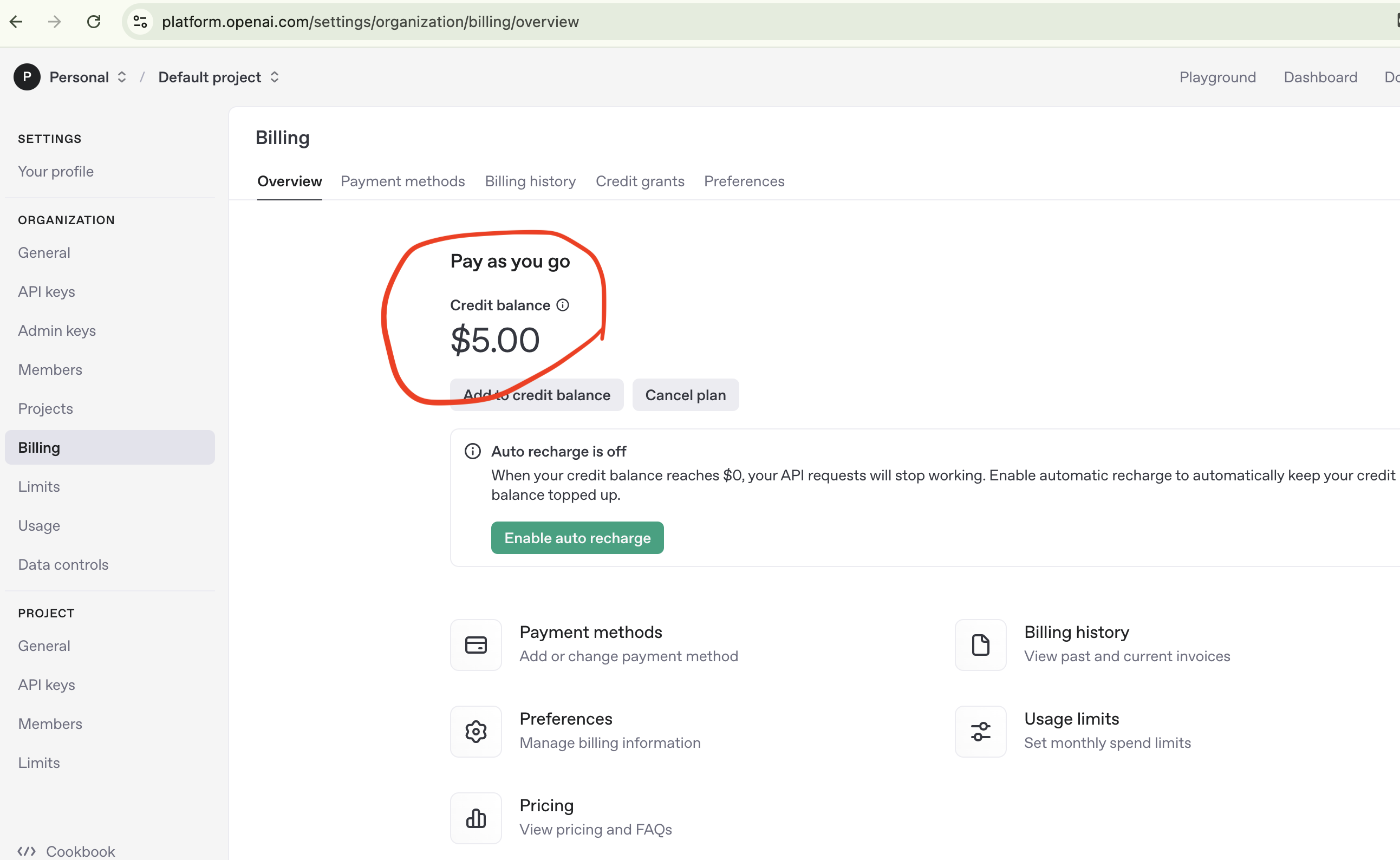This screenshot has width=1400, height=860.
Task: Click the Payment methods card icon
Action: [x=476, y=644]
